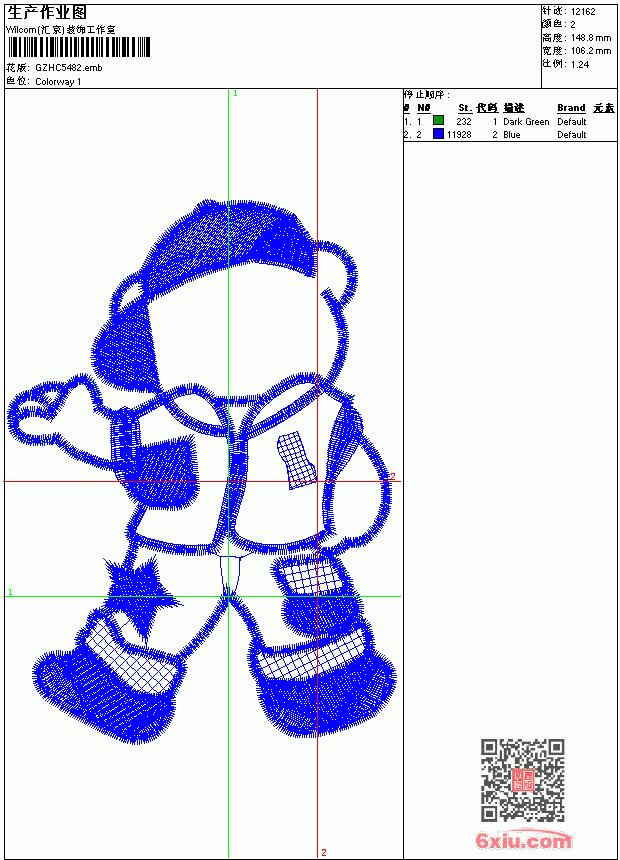Click the red guide label 2 at bottom
620x860 pixels.
tap(324, 852)
